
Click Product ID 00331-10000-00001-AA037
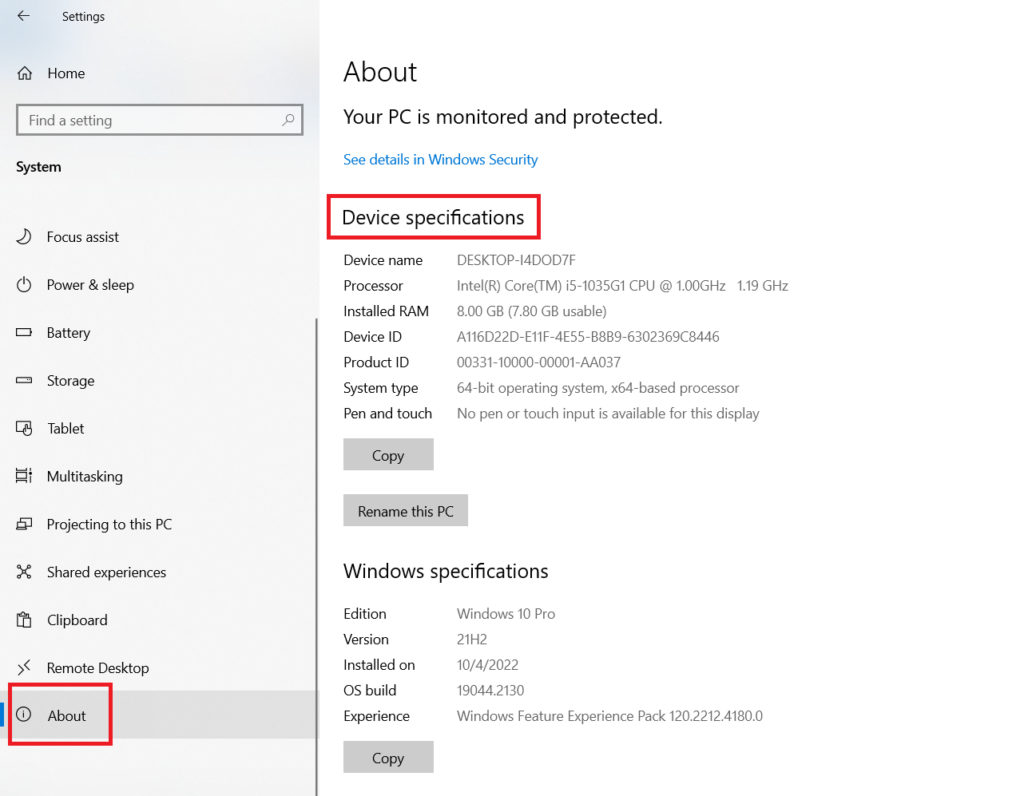click(539, 362)
